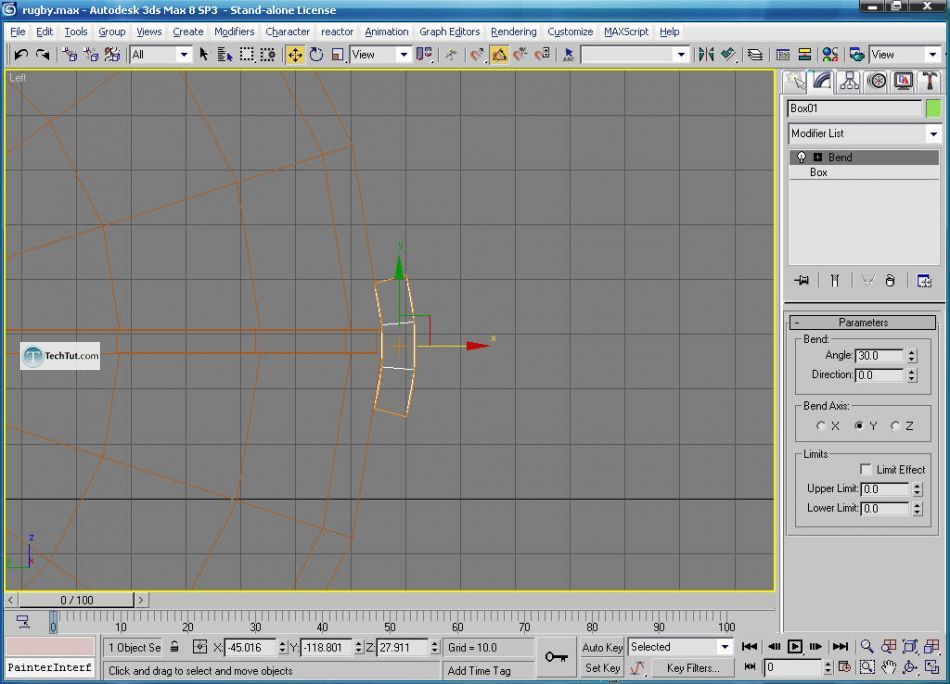Open the Select by Name list icon

[x=225, y=55]
